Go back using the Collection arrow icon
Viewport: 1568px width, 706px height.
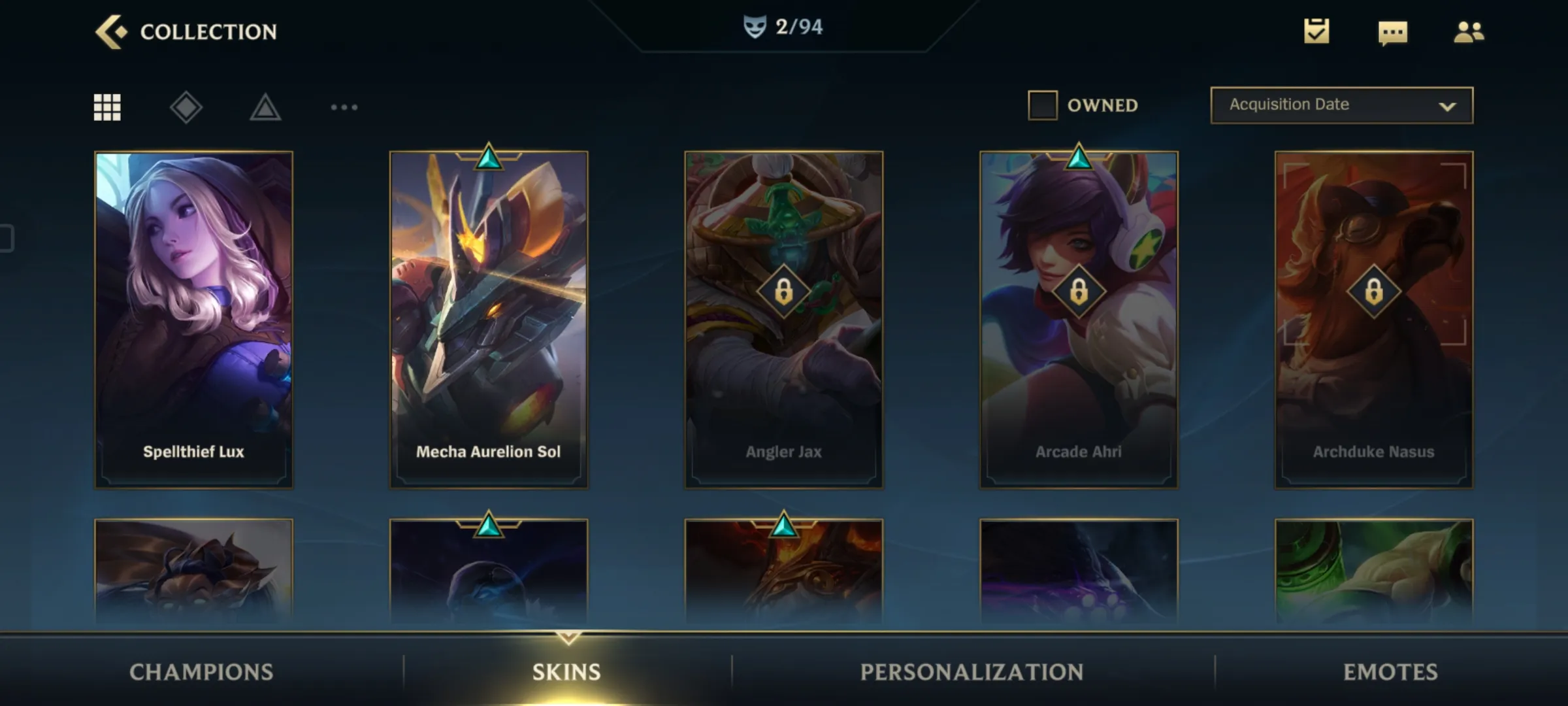pos(110,32)
